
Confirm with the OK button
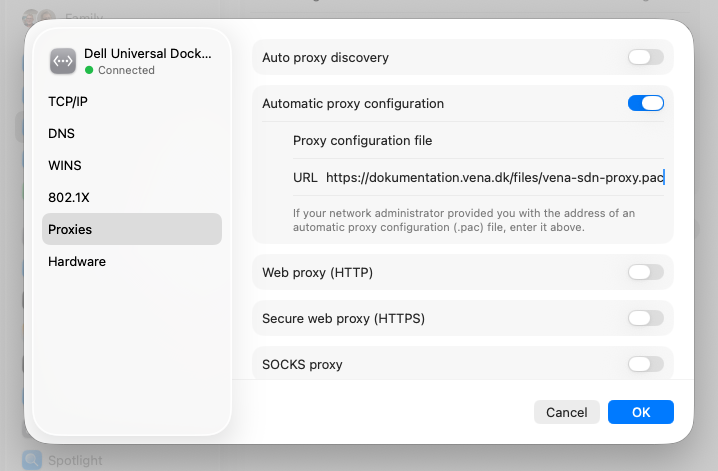(x=641, y=412)
